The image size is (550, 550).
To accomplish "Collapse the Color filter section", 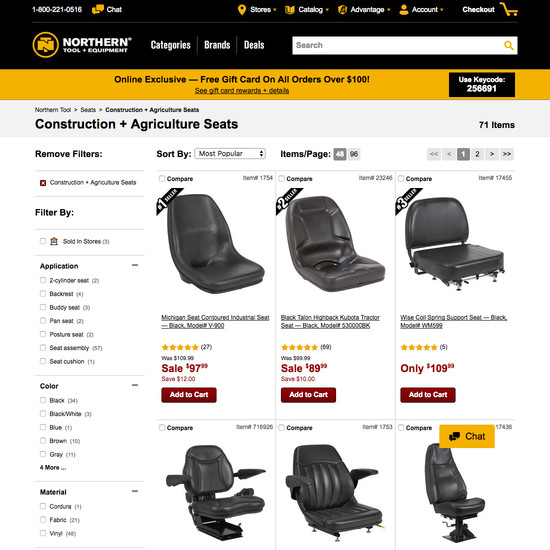I will pyautogui.click(x=135, y=385).
